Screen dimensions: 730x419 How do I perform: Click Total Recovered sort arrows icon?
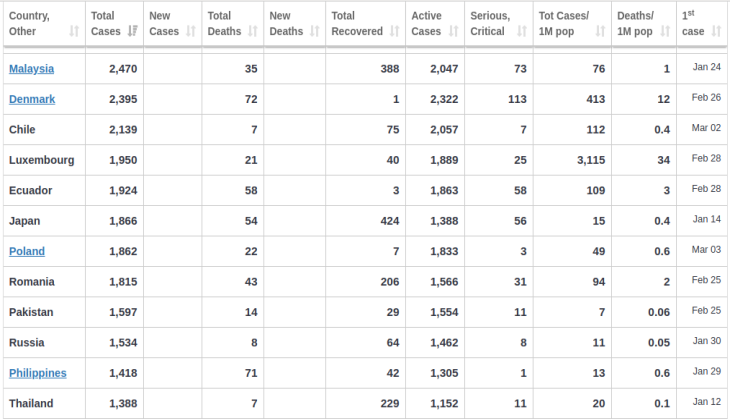395,31
